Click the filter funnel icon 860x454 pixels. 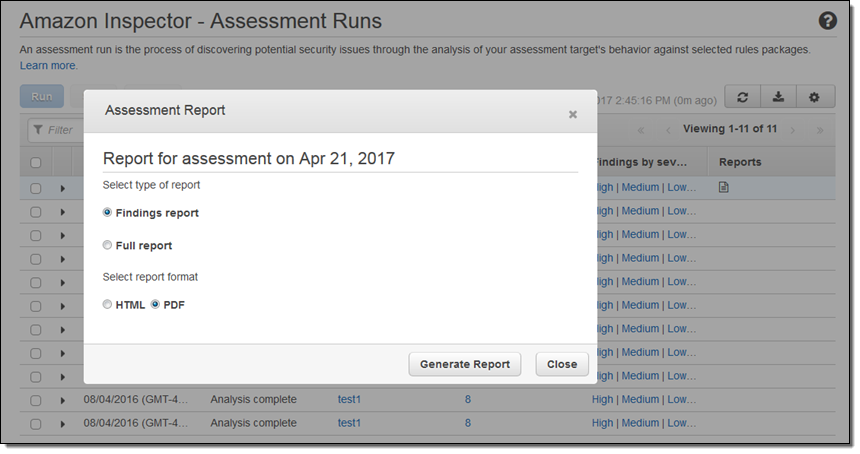37,130
